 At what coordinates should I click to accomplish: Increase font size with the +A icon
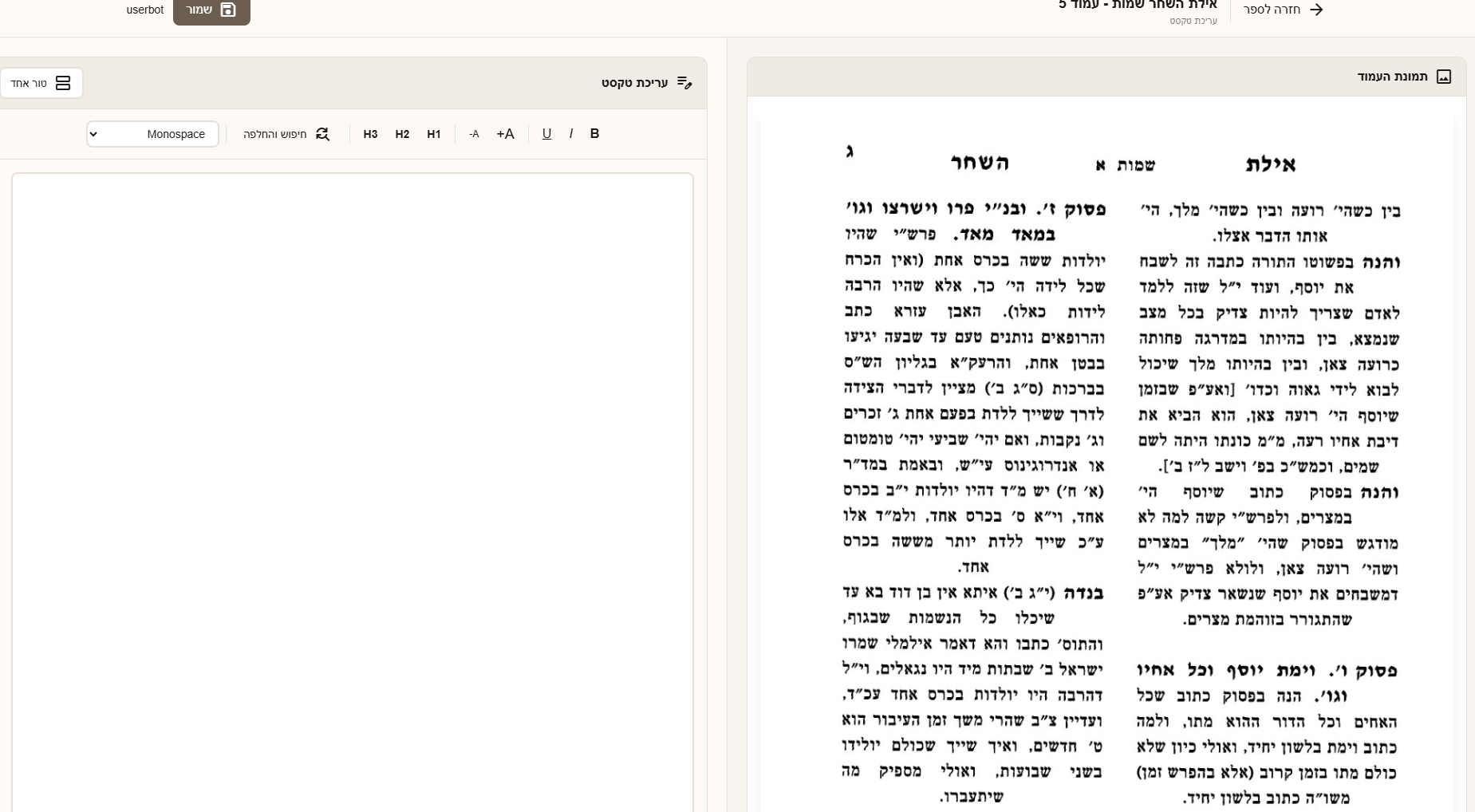click(504, 134)
